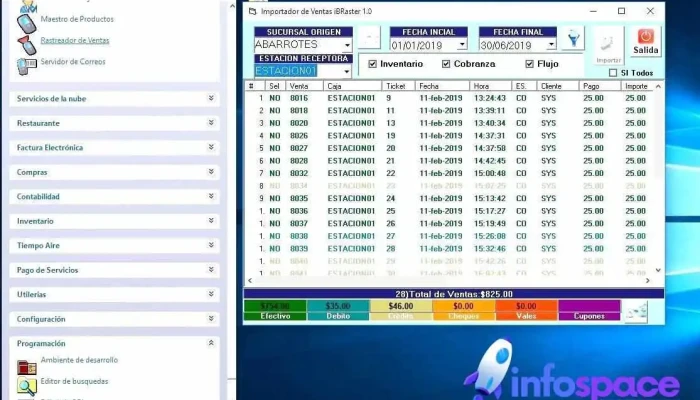Click the blank button beside Sucursal Origen
700x400 pixels.
[x=369, y=38]
